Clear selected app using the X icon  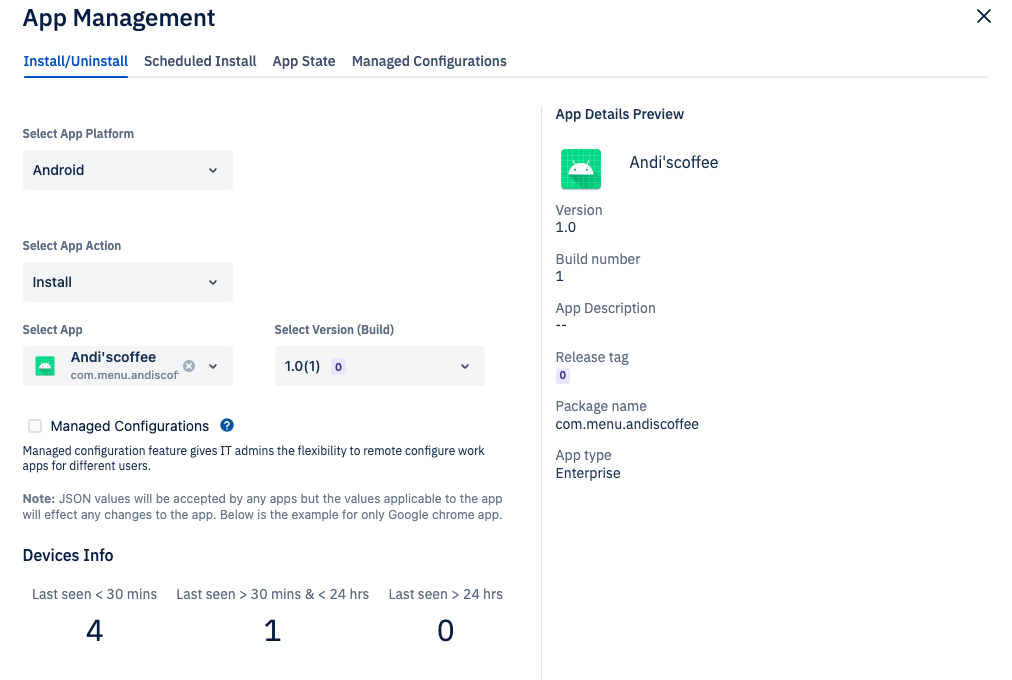[188, 366]
